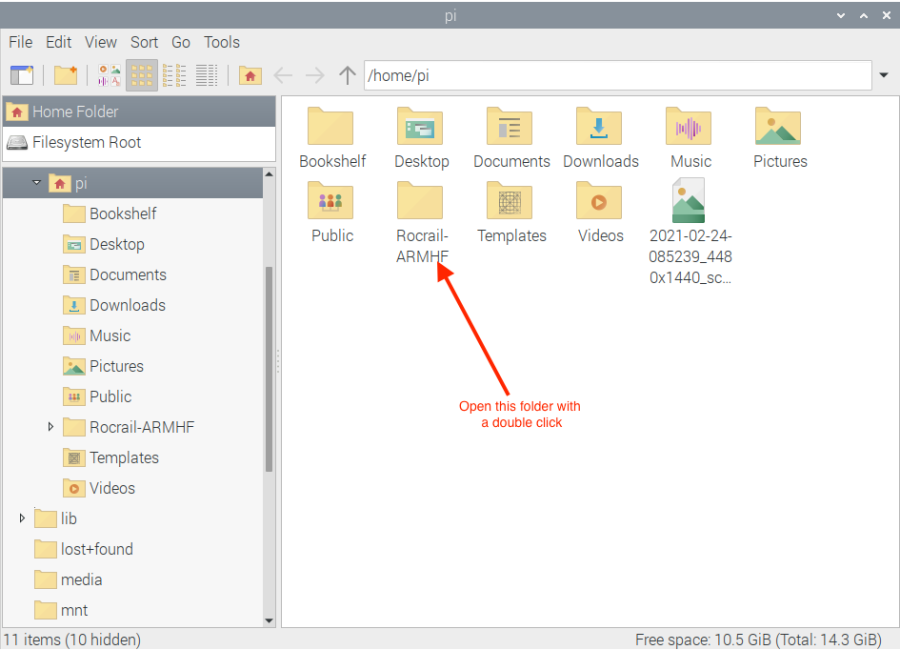Collapse the pi tree node
Screen dimensions: 900x650
click(x=37, y=183)
